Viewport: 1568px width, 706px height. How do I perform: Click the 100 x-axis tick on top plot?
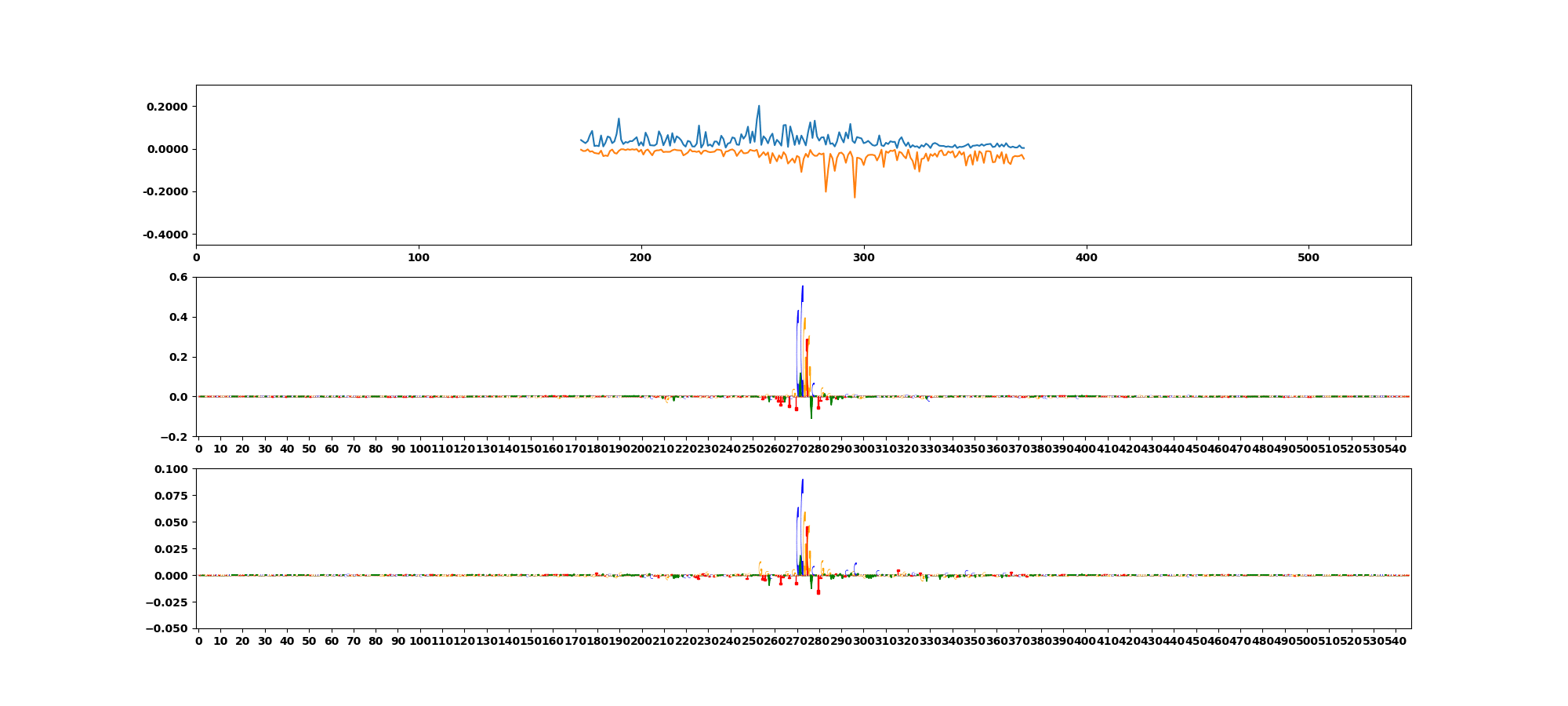pyautogui.click(x=419, y=257)
